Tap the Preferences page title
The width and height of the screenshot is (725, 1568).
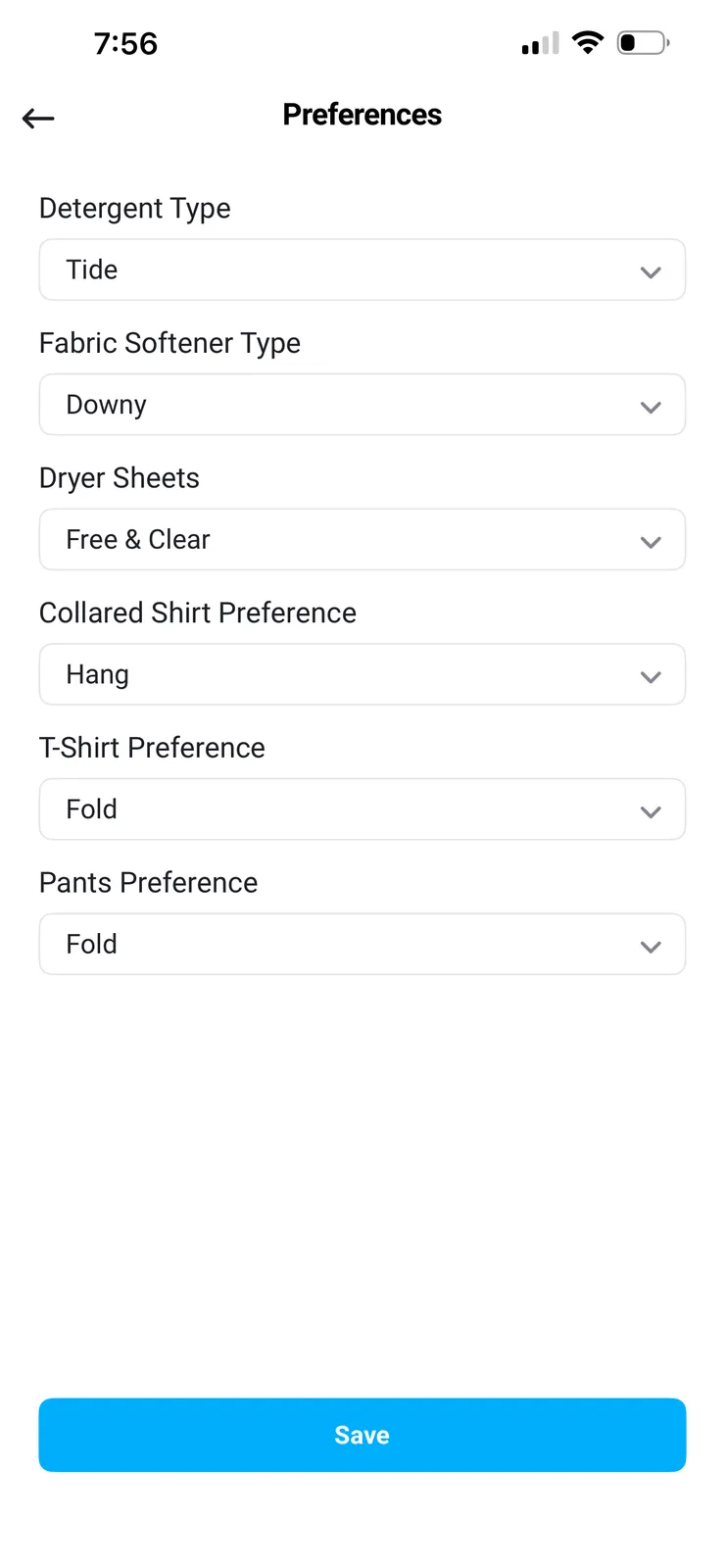[362, 115]
